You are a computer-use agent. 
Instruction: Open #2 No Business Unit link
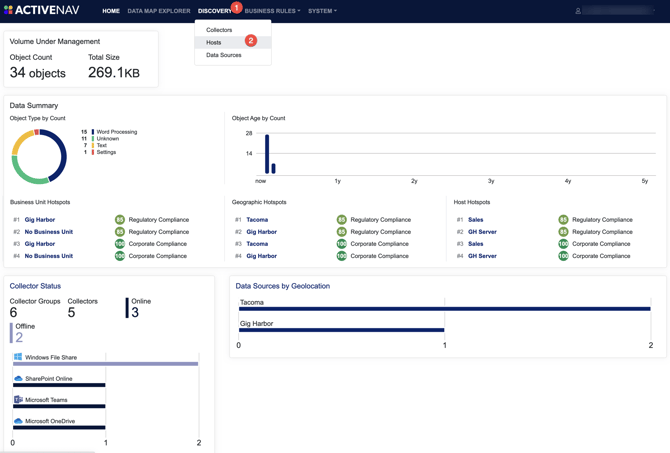(x=49, y=232)
